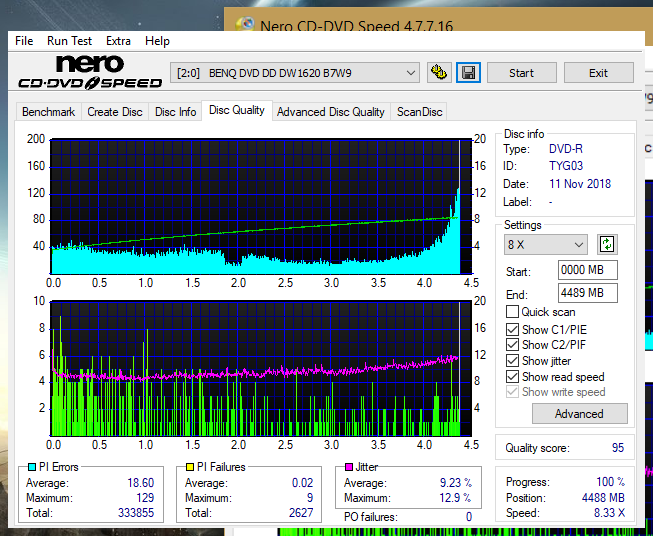The width and height of the screenshot is (653, 536).
Task: Click the yellow PI Failures color swatch
Action: click(x=190, y=467)
